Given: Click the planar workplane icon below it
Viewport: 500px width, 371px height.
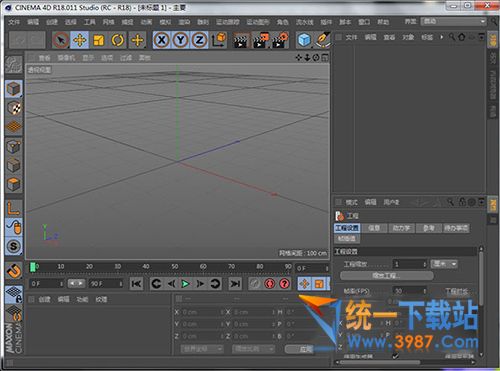Looking at the screenshot, I should [x=14, y=313].
